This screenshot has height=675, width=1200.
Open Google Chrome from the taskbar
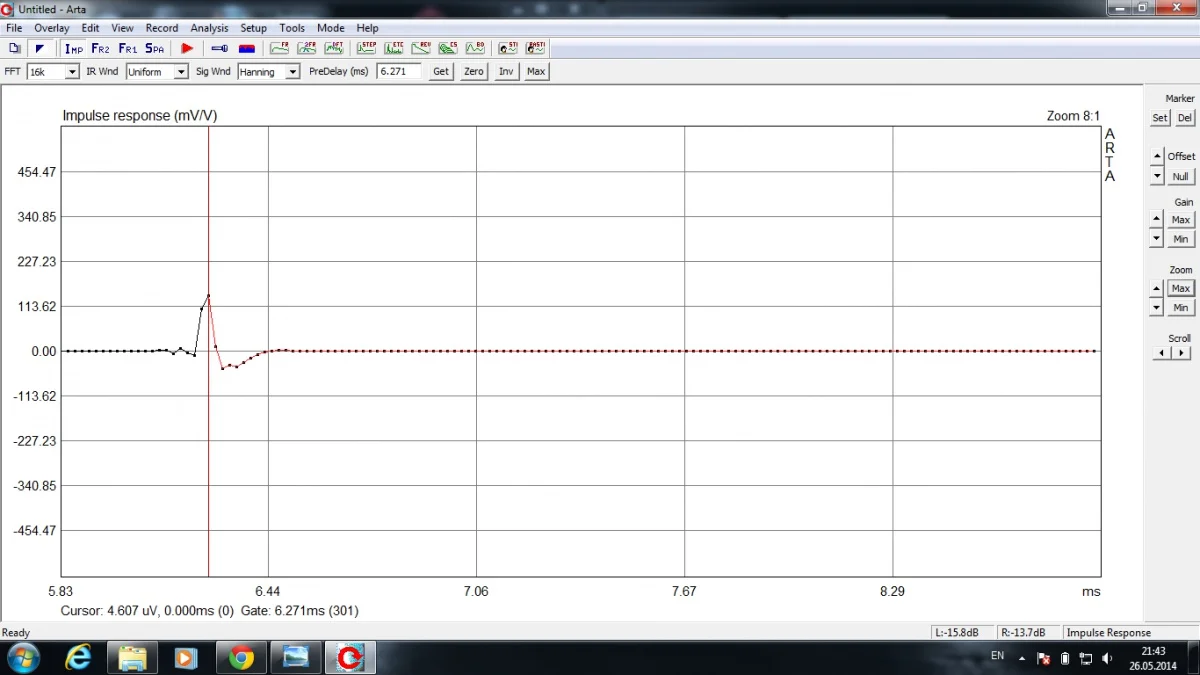[241, 658]
